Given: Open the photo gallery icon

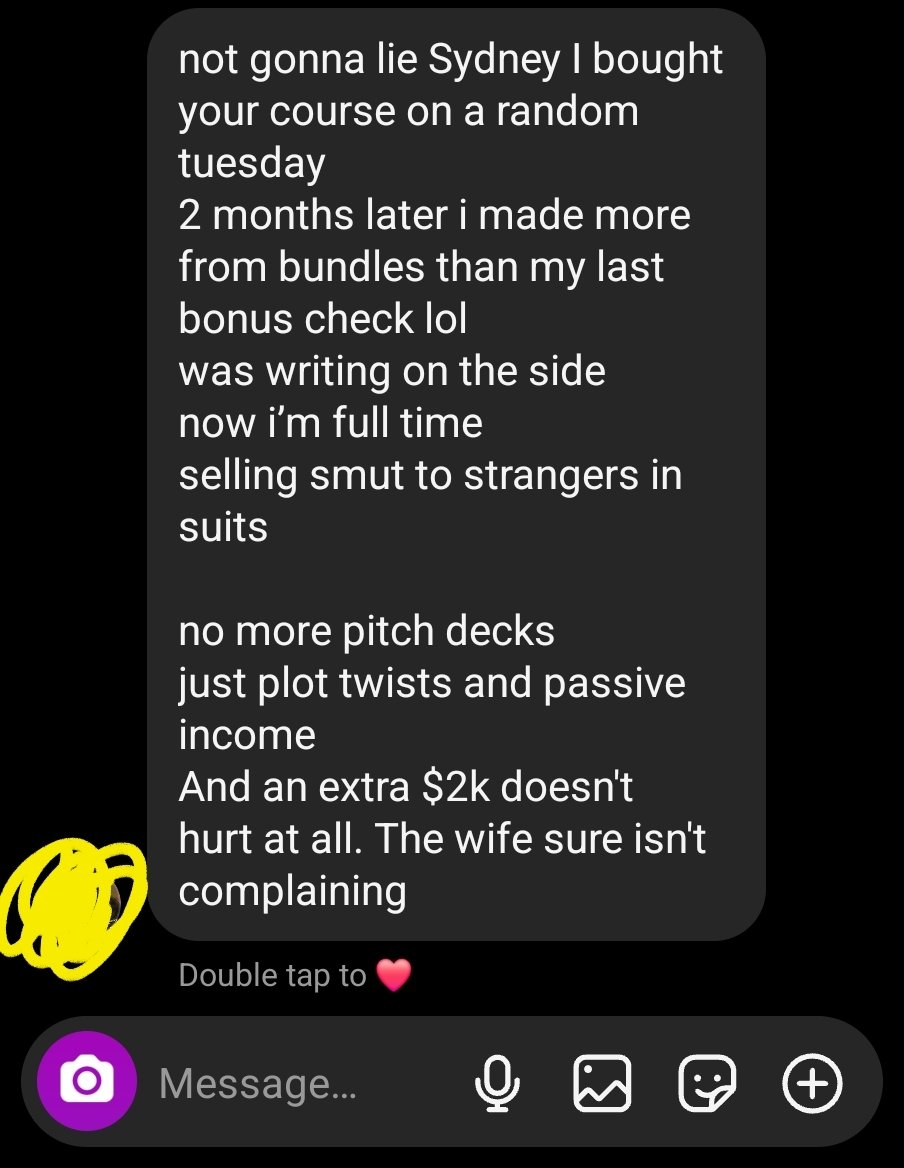Looking at the screenshot, I should tap(602, 1083).
